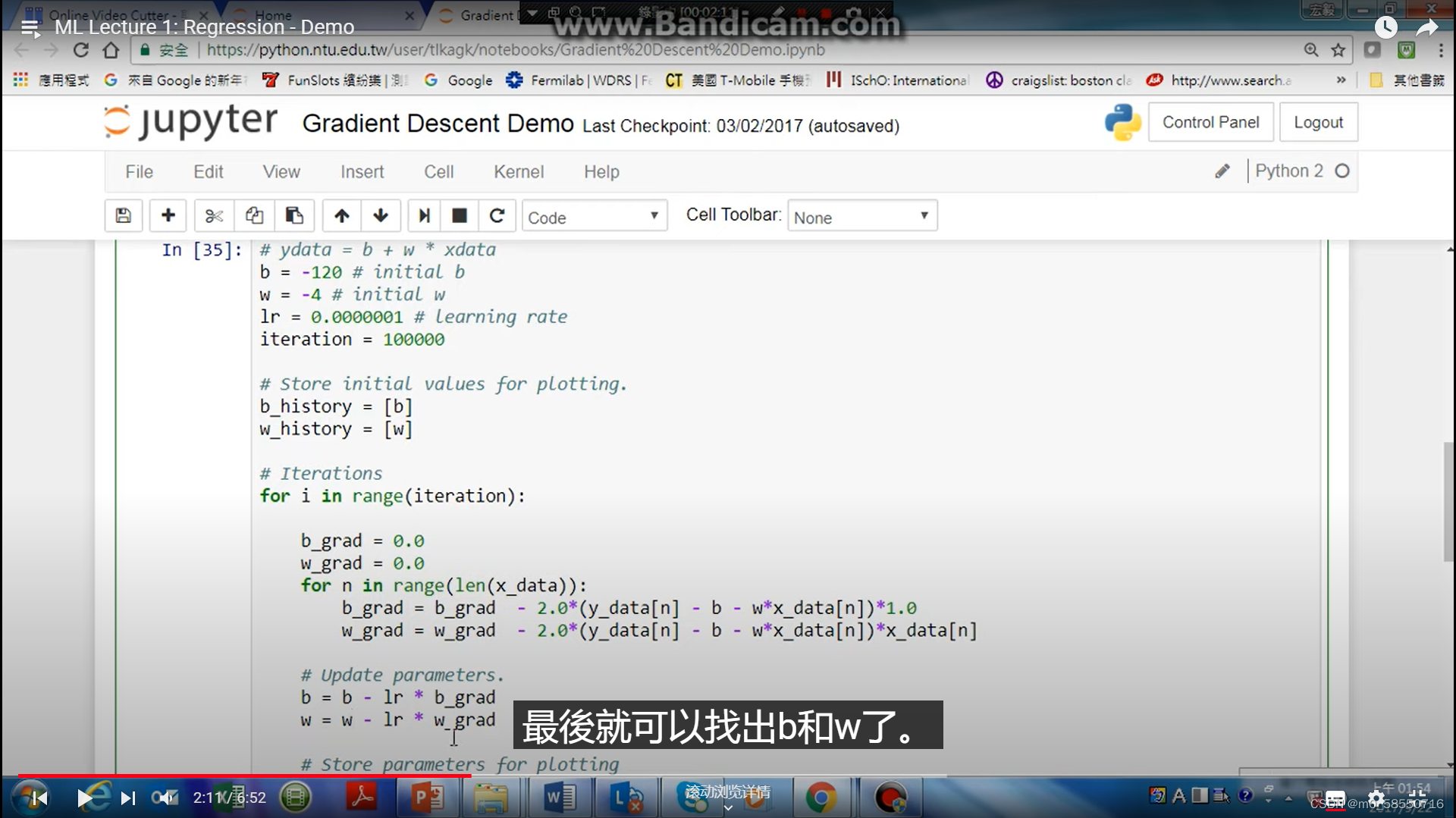Bookmark this page with the star icon
Viewport: 1456px width, 818px height.
coord(1338,50)
